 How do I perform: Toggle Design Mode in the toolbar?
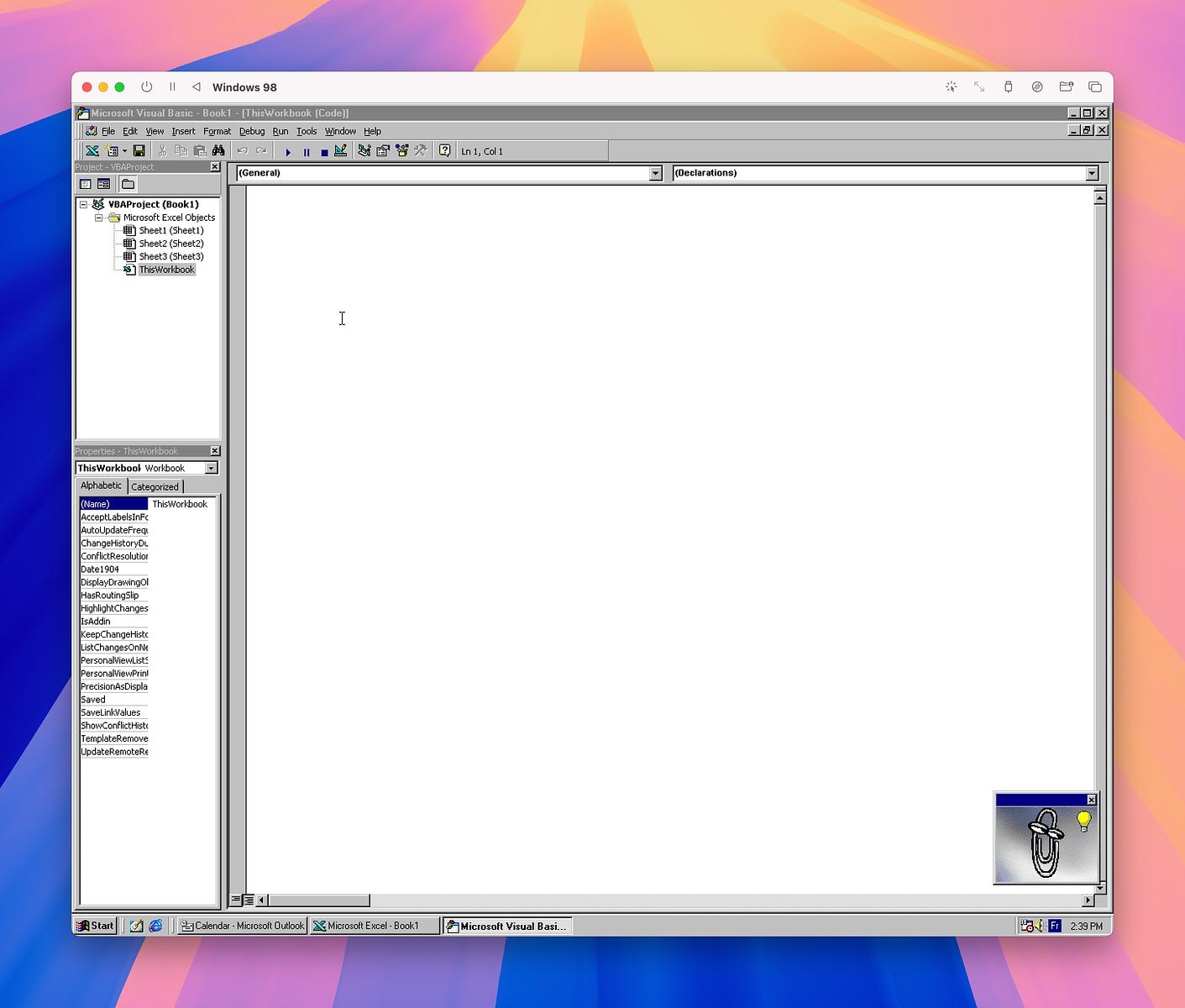point(340,151)
